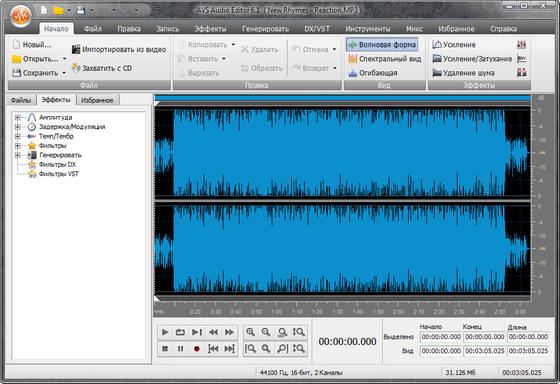Open the Открыть dropdown arrow
Image resolution: width=560 pixels, height=384 pixels.
click(65, 59)
